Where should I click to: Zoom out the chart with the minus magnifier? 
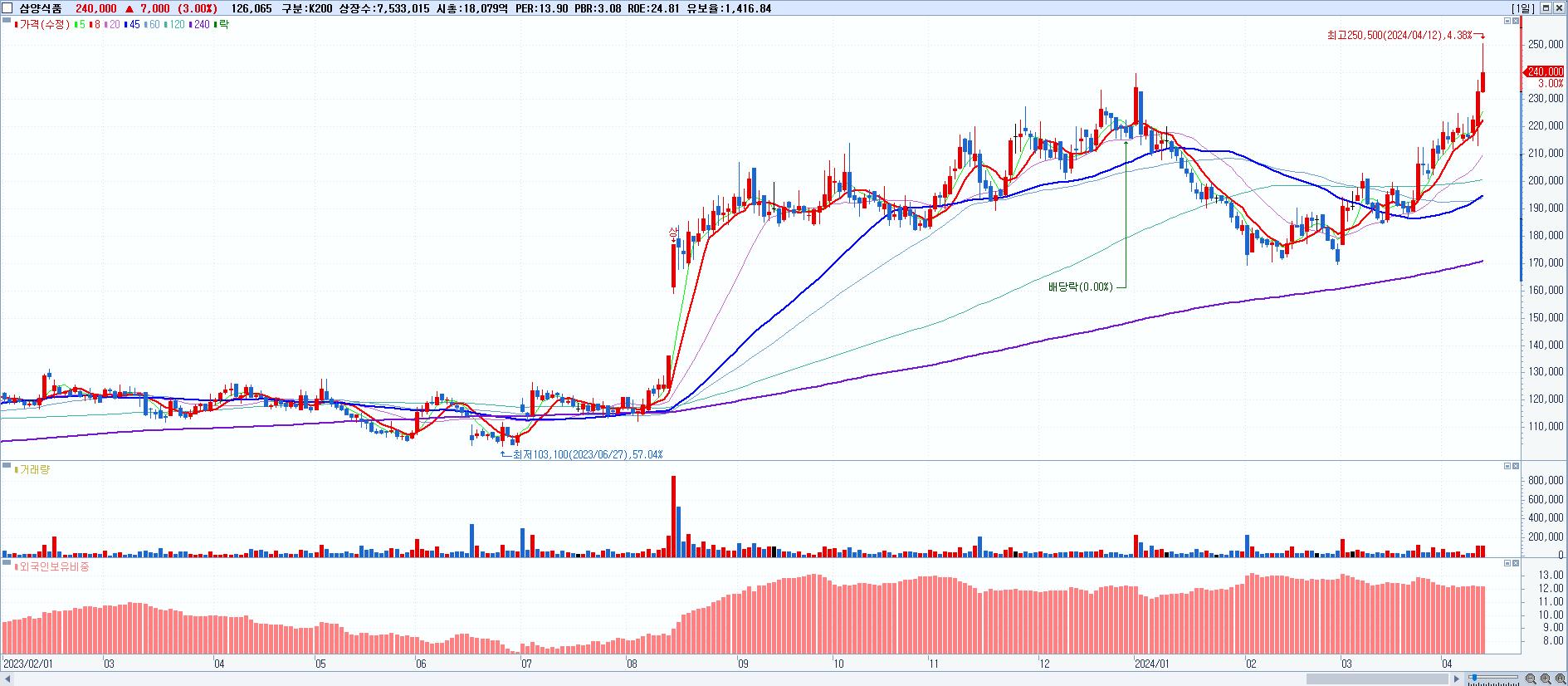1531,679
